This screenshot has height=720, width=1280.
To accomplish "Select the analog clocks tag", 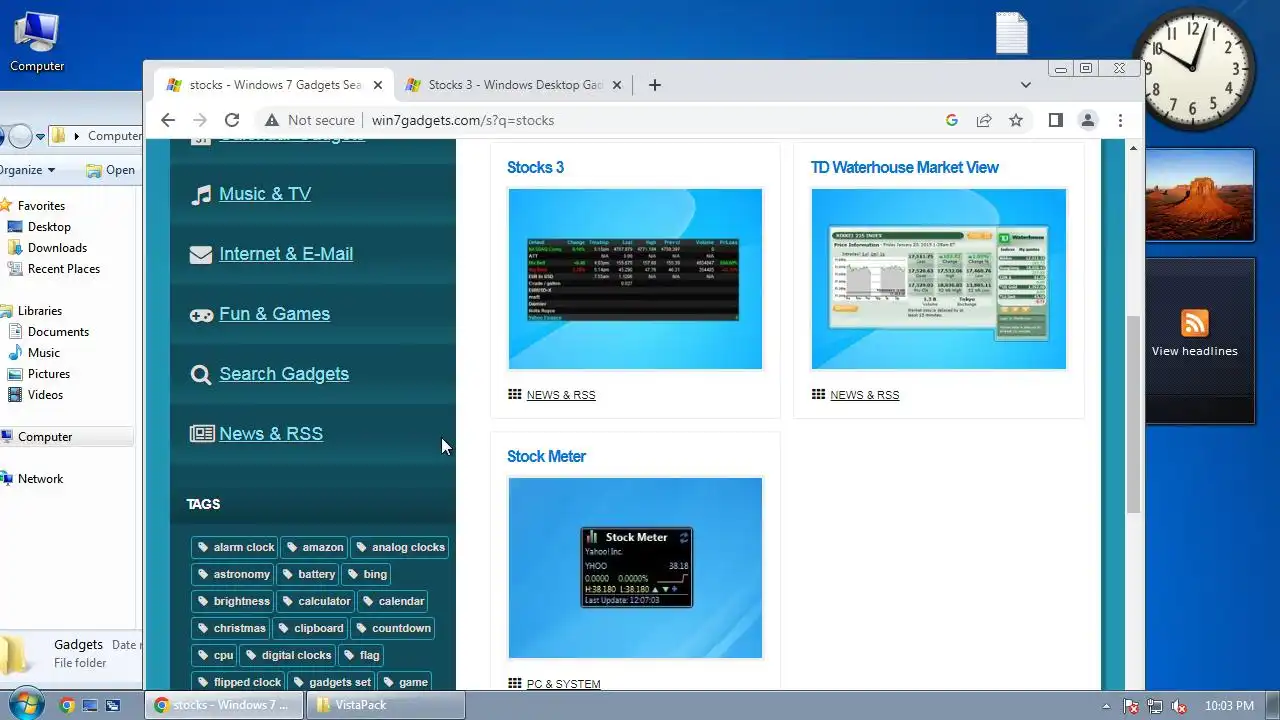I will coord(399,547).
